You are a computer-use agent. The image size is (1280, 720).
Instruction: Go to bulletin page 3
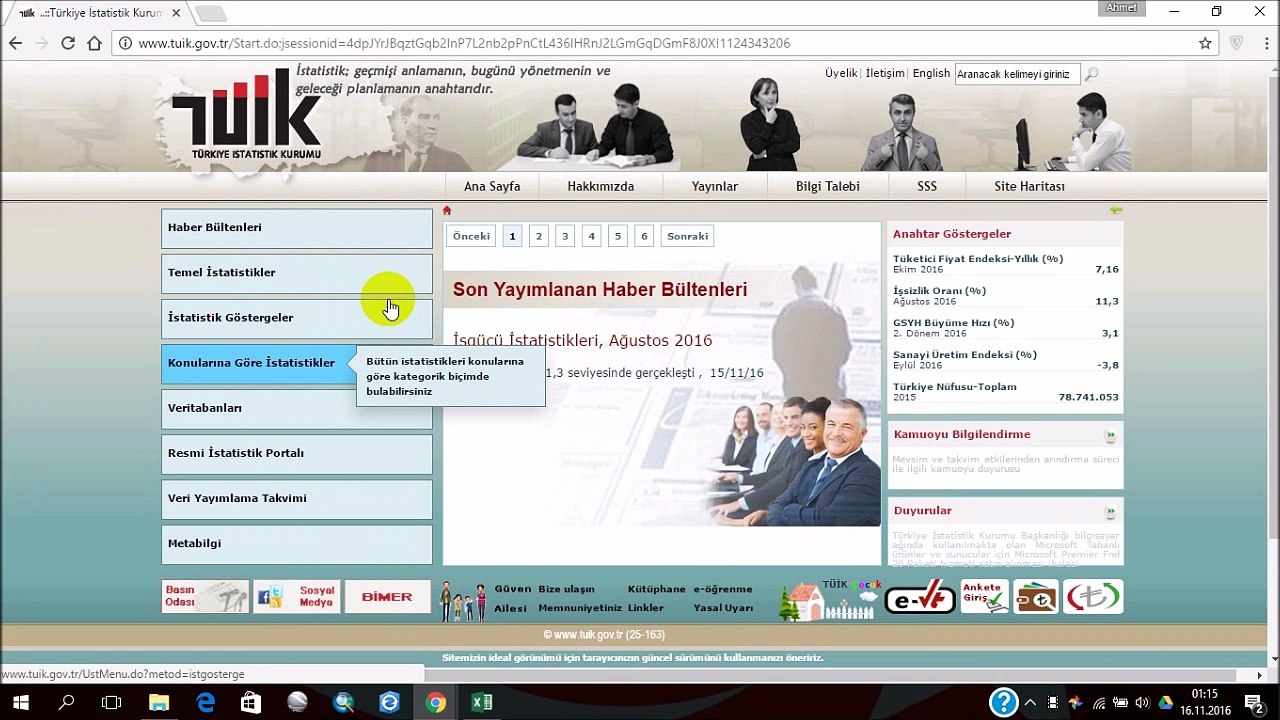[565, 236]
